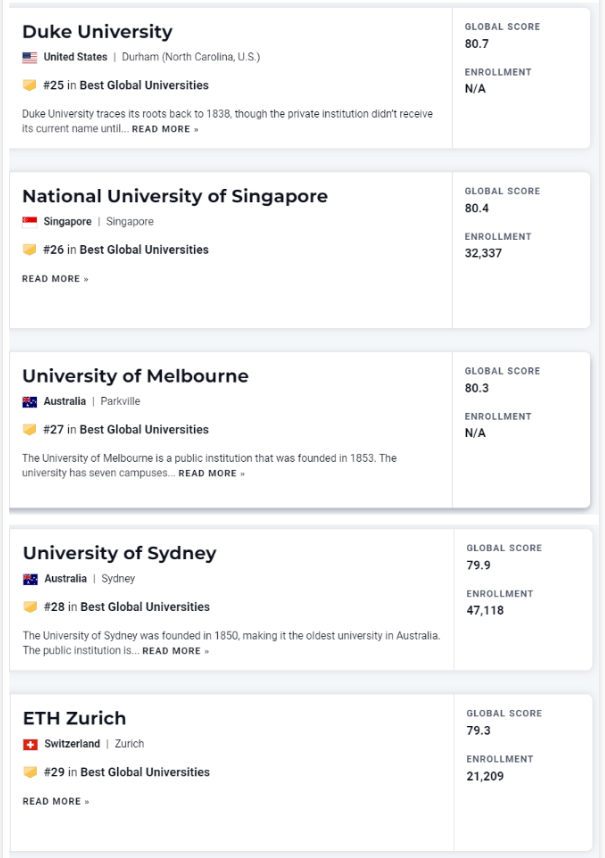Click Australia flag under University of Melbourne

point(30,402)
